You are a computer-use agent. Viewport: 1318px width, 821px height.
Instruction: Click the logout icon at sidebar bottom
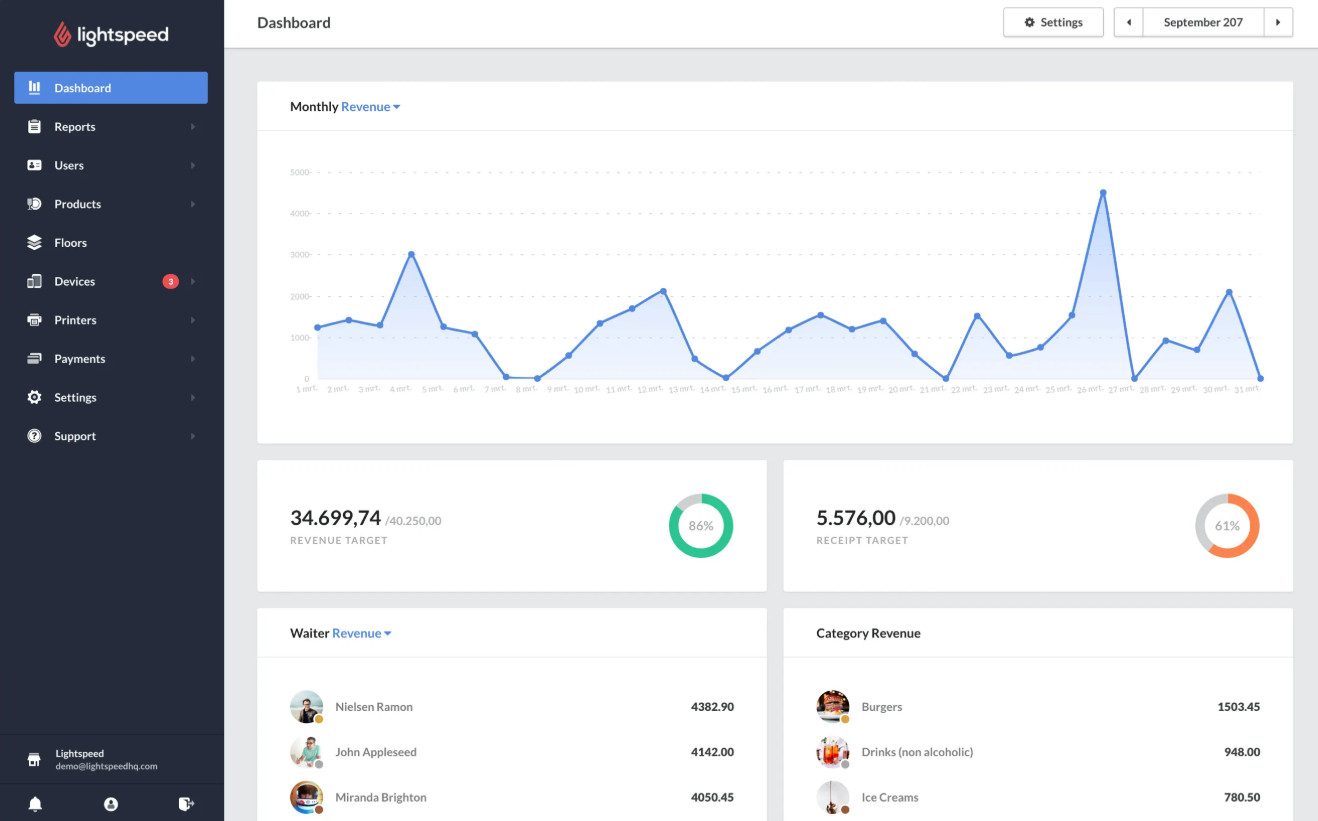click(x=186, y=803)
